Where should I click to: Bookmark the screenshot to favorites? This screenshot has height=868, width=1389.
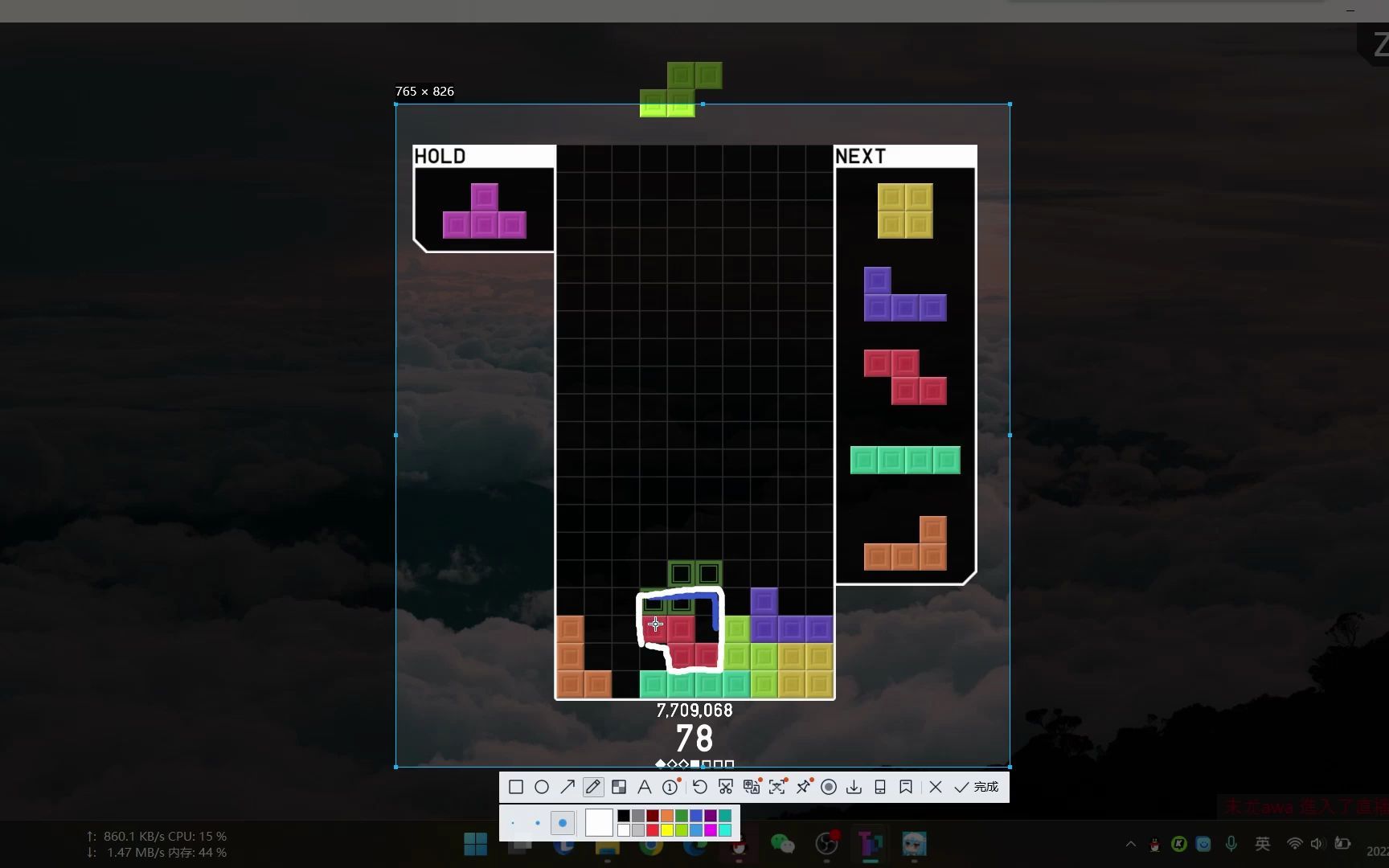pyautogui.click(x=906, y=787)
